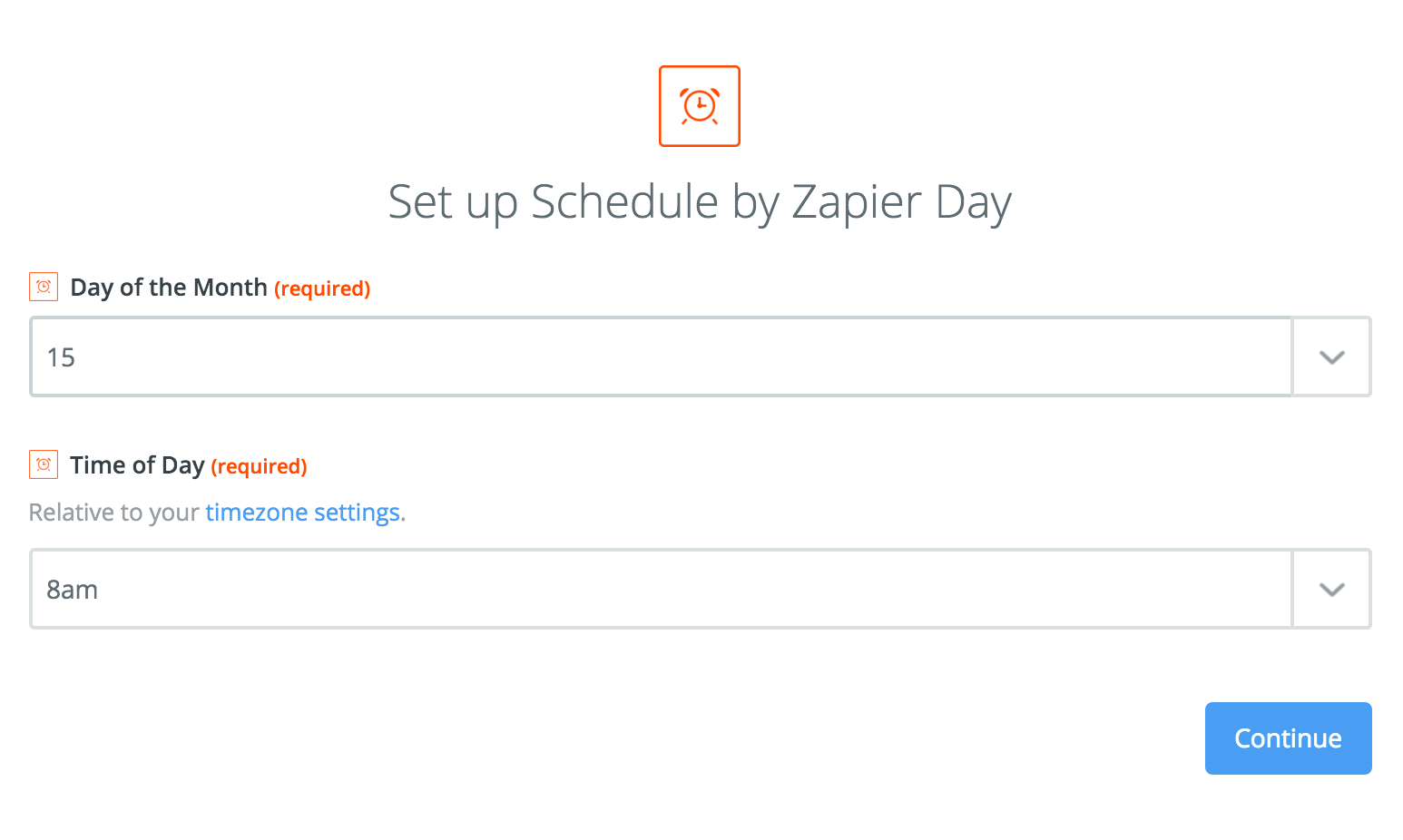Viewport: 1403px width, 840px height.
Task: Click the Day of the Month label
Action: point(169,288)
